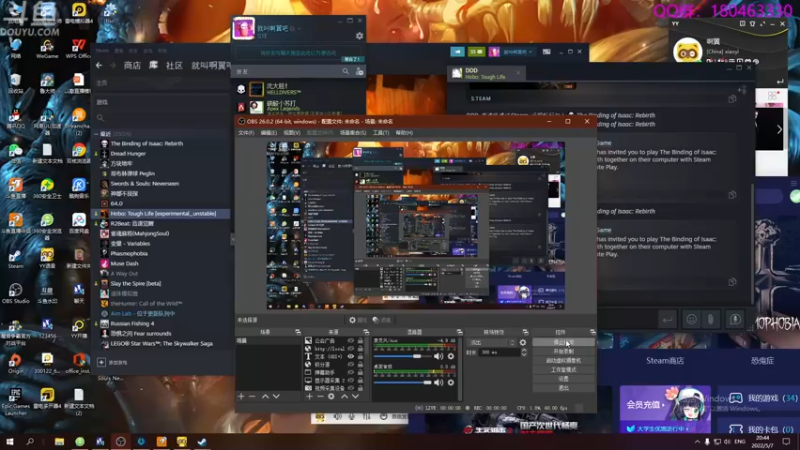This screenshot has height=450, width=800.
Task: Click 启动虚拟摄像机 button in OBS
Action: (x=563, y=361)
